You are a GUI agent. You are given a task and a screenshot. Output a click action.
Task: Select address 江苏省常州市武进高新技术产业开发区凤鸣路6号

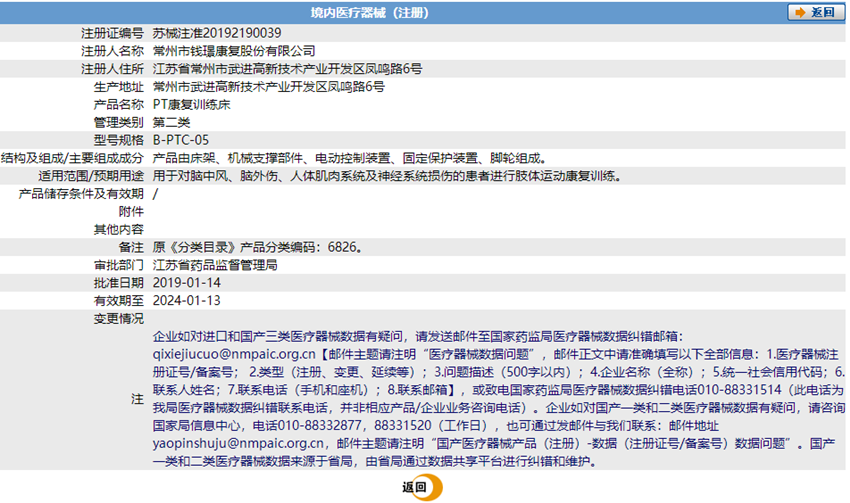tap(287, 69)
